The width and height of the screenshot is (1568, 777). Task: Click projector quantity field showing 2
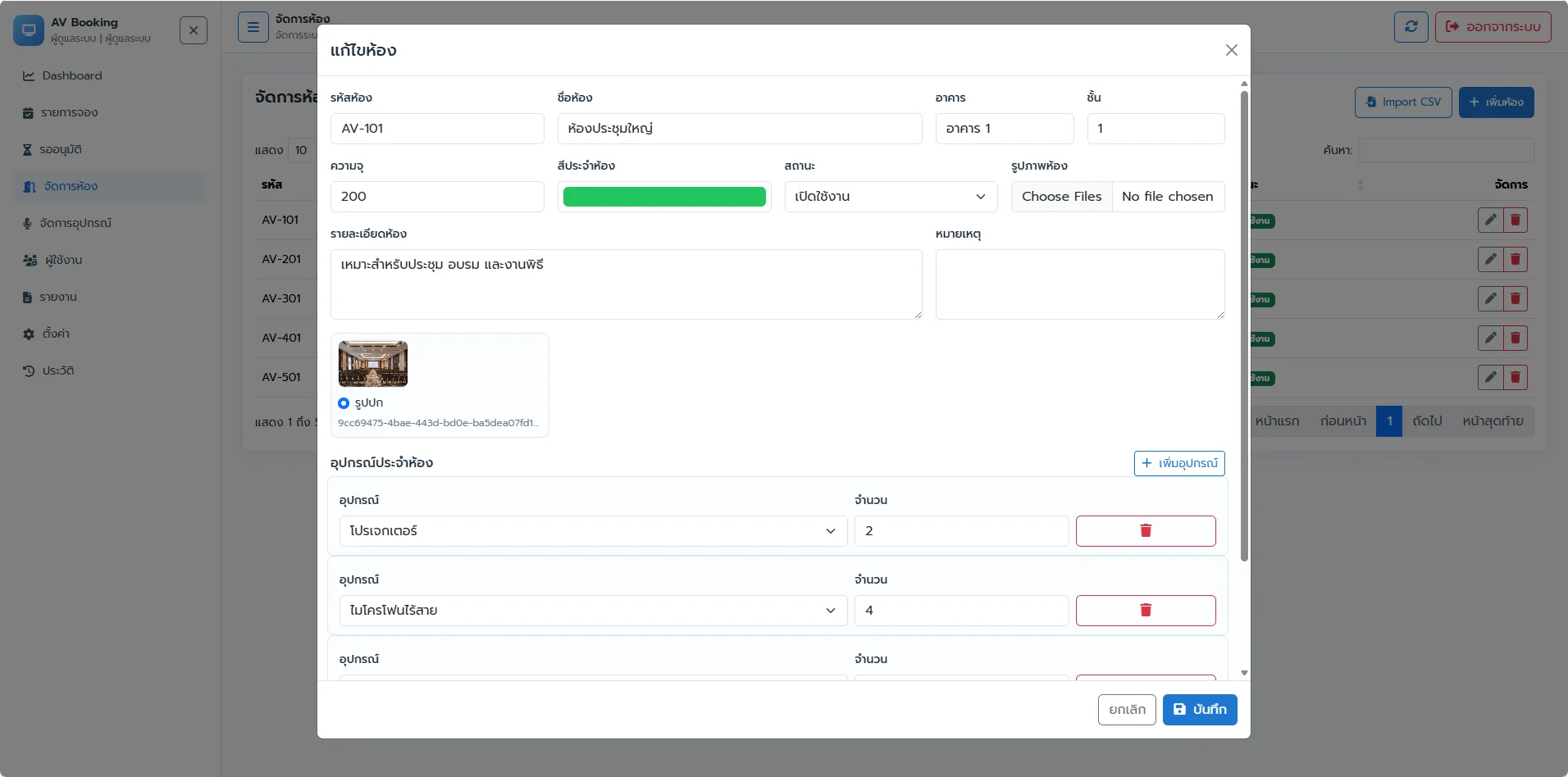[961, 531]
